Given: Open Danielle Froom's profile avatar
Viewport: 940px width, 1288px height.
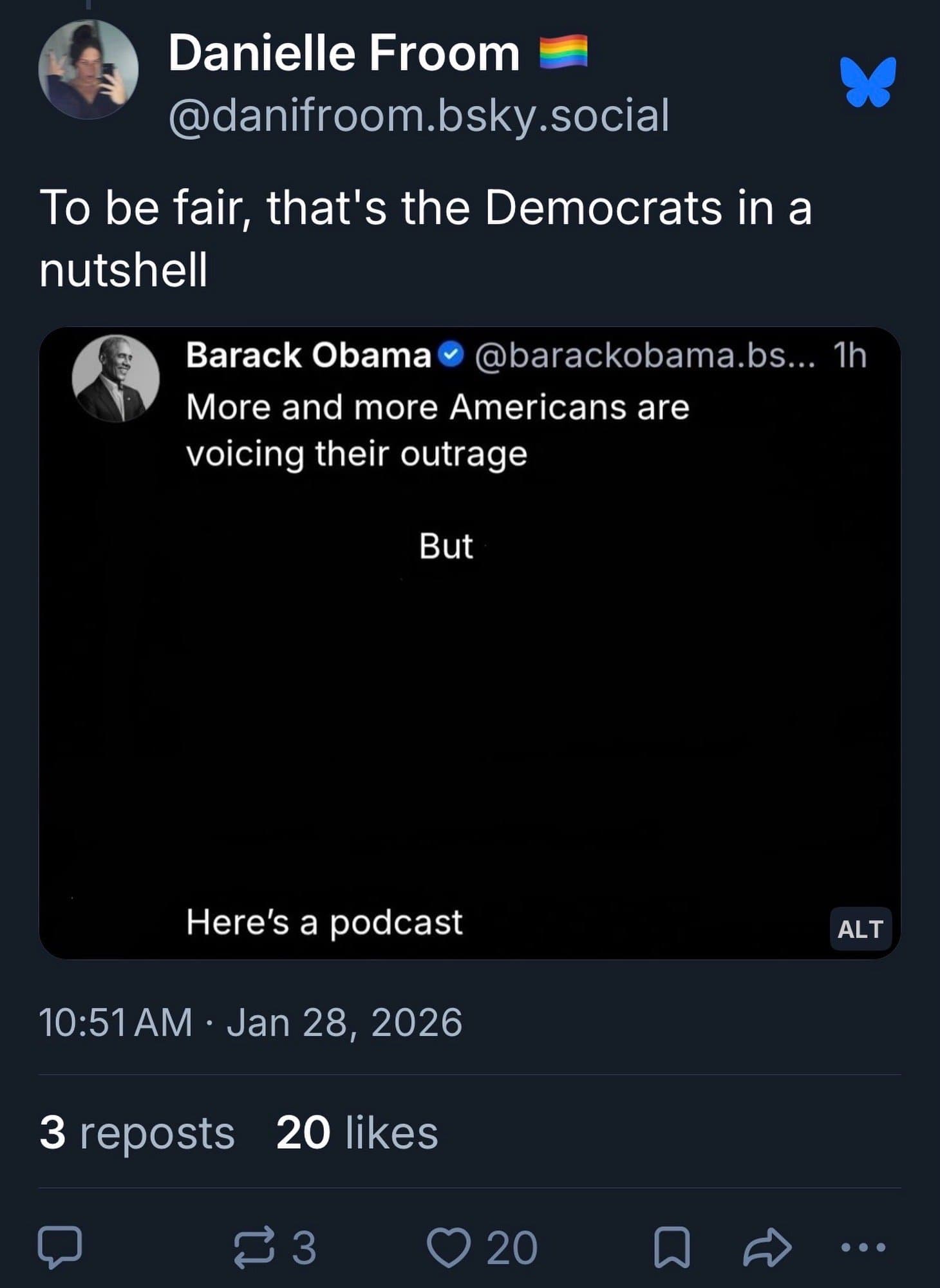Looking at the screenshot, I should 88,70.
